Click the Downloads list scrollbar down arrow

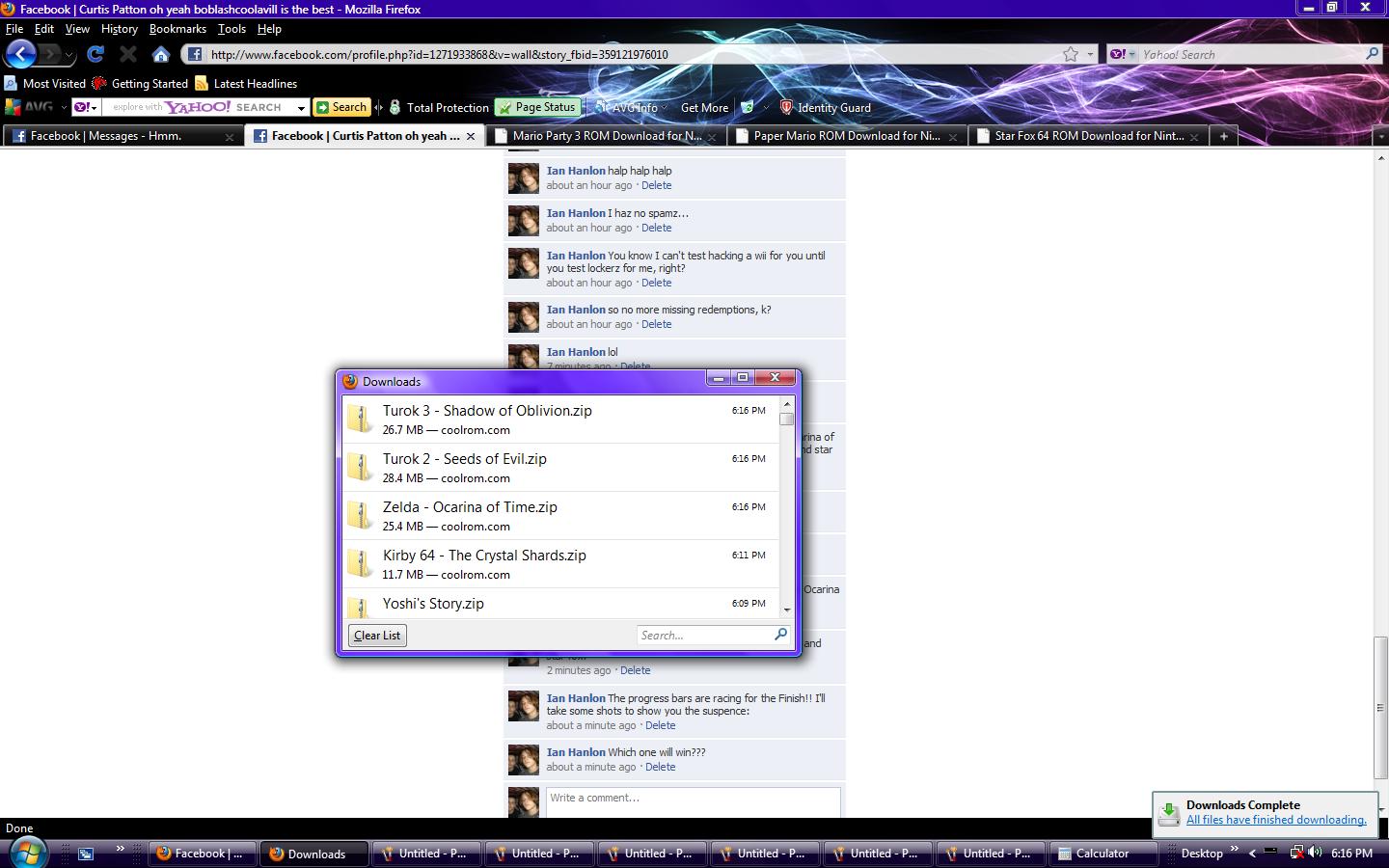787,610
